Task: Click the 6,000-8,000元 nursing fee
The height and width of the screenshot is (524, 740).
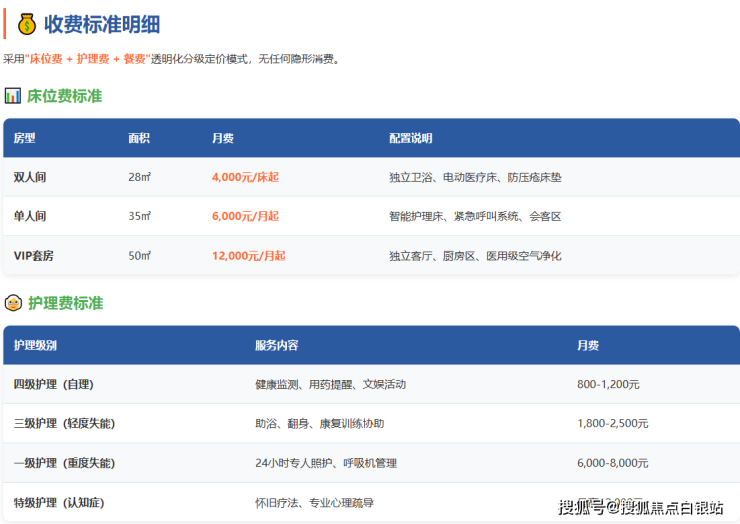Action: click(x=612, y=463)
